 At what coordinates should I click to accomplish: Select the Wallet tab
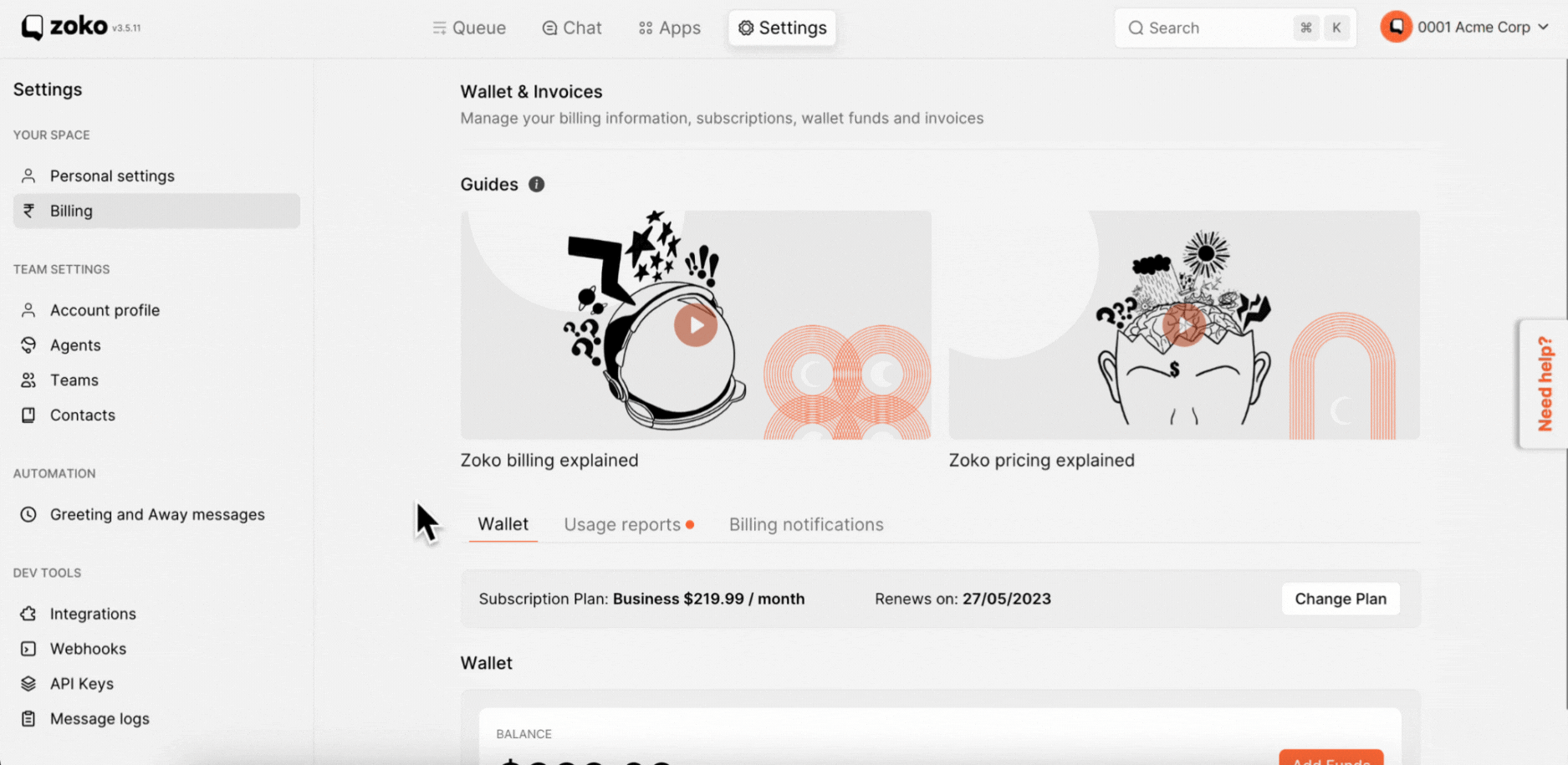tap(503, 524)
